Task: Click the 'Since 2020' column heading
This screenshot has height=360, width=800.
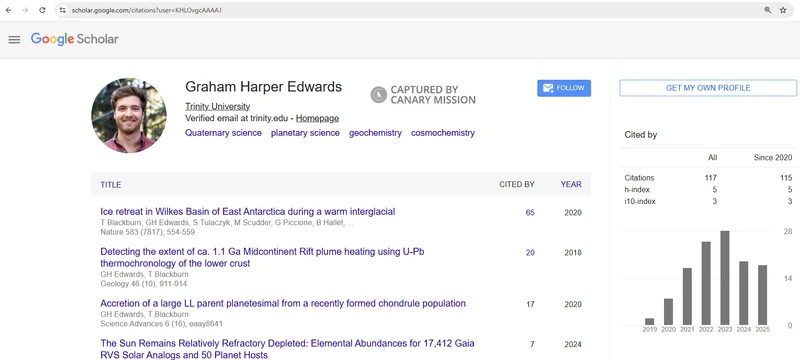Action: pos(773,158)
